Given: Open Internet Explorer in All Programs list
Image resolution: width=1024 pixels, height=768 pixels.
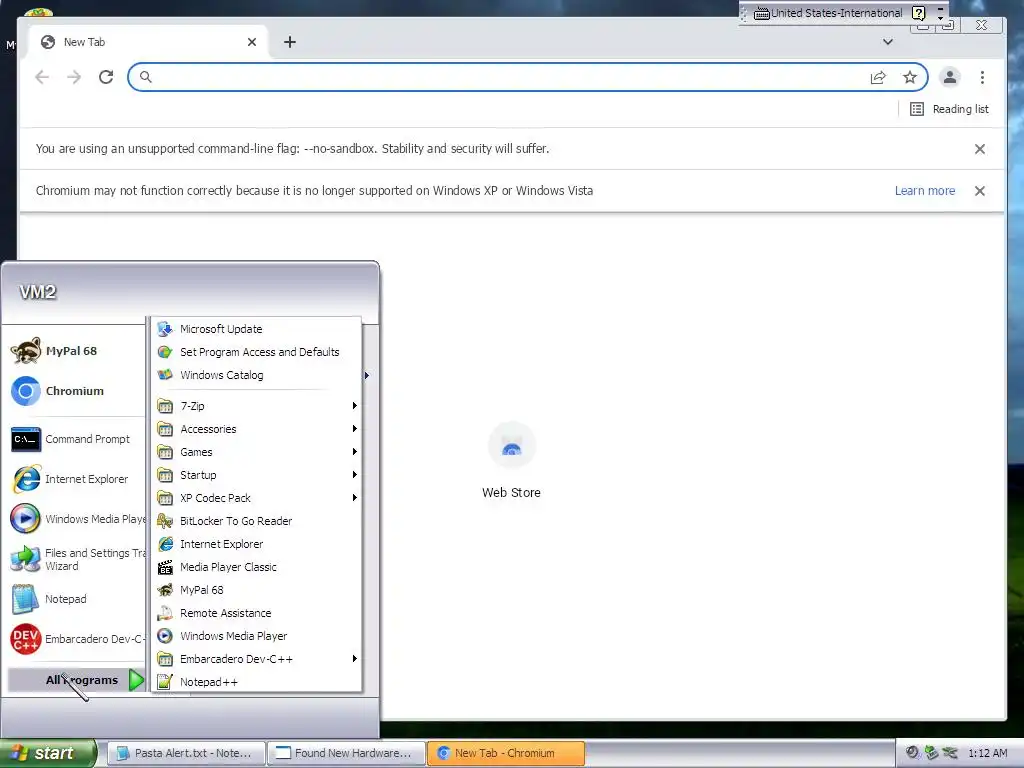Looking at the screenshot, I should pos(257,544).
